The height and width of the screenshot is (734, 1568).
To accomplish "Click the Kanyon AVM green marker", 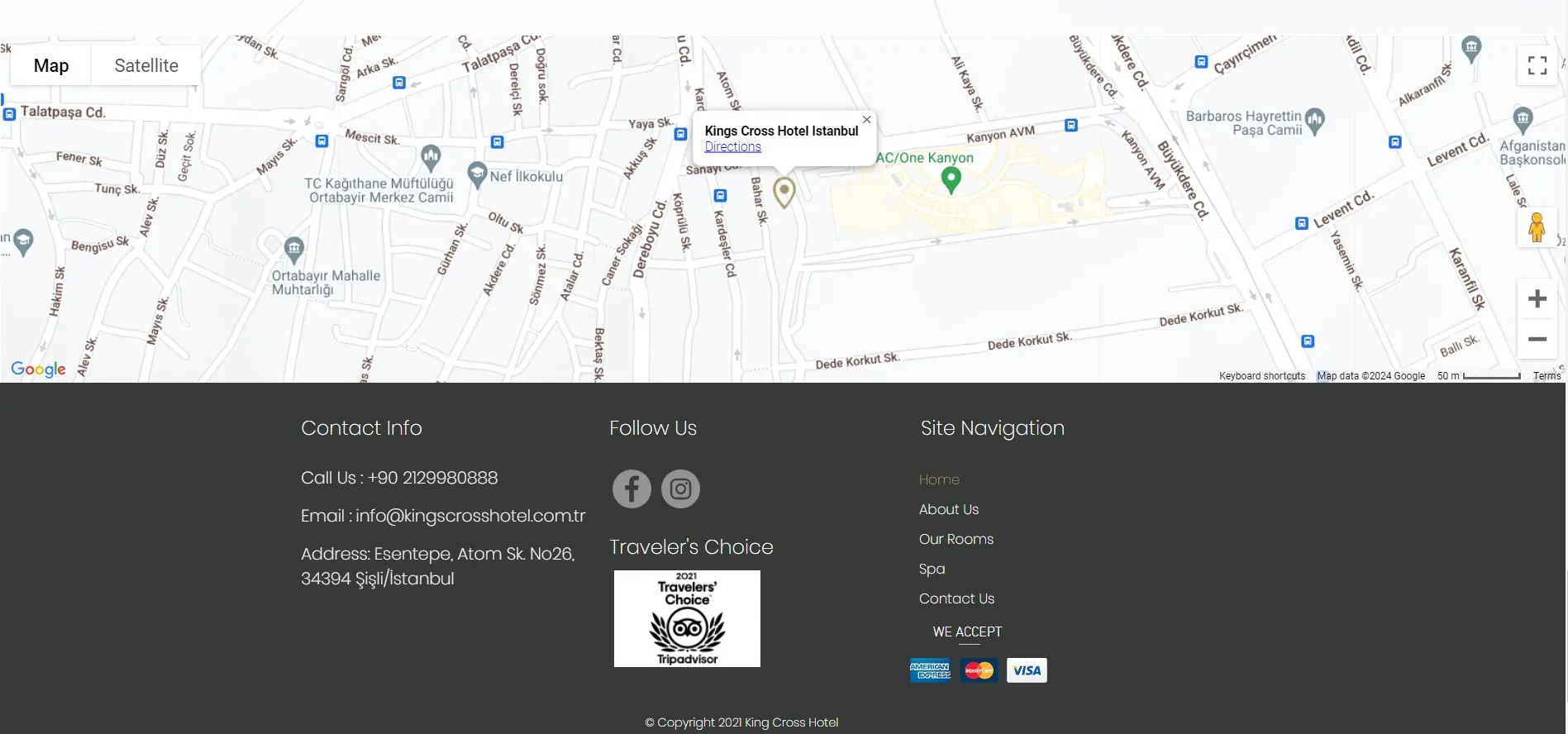I will (951, 179).
